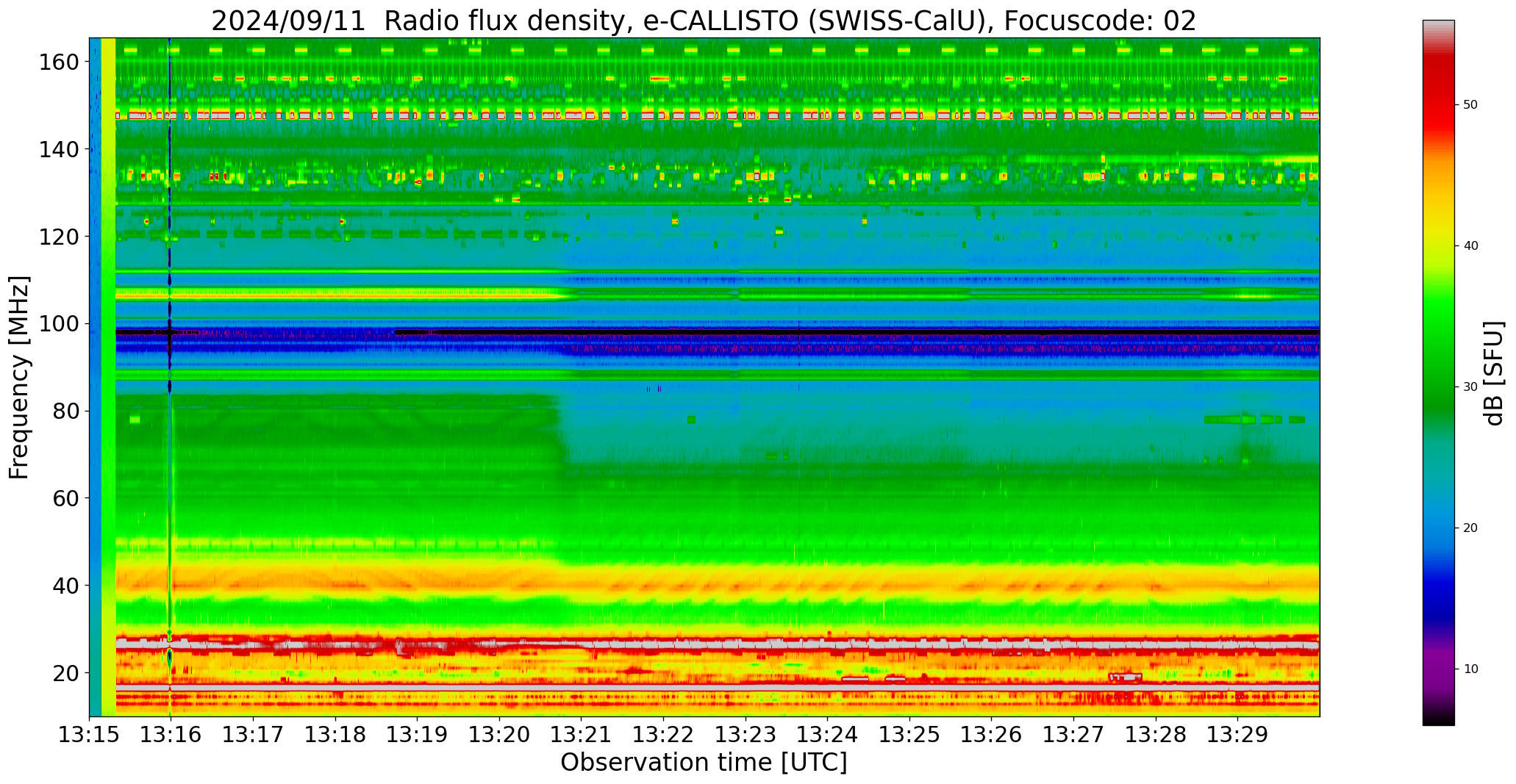
Task: Click the 13:23 time tick label
Action: pos(745,734)
